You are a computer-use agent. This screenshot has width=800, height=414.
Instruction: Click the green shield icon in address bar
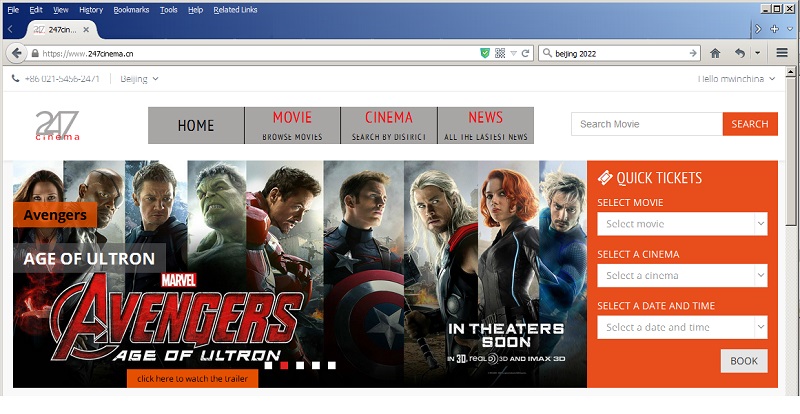tap(485, 53)
